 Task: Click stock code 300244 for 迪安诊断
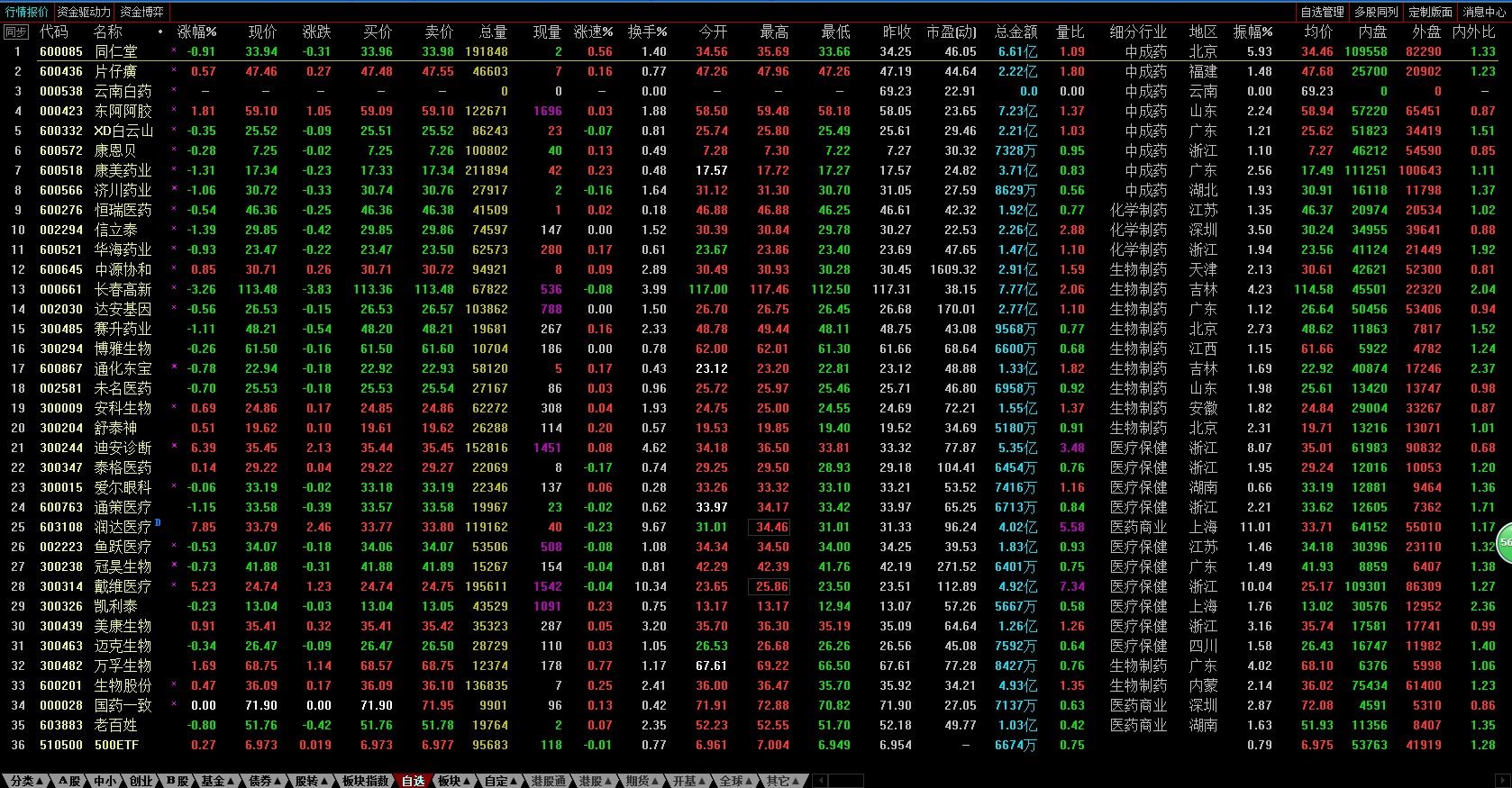pos(61,448)
